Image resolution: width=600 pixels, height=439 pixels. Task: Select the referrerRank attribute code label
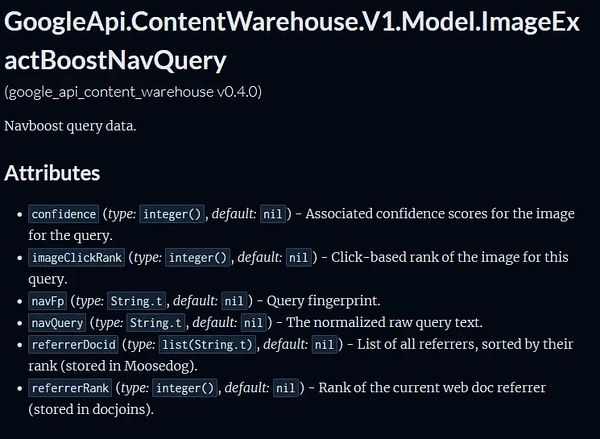(70, 388)
